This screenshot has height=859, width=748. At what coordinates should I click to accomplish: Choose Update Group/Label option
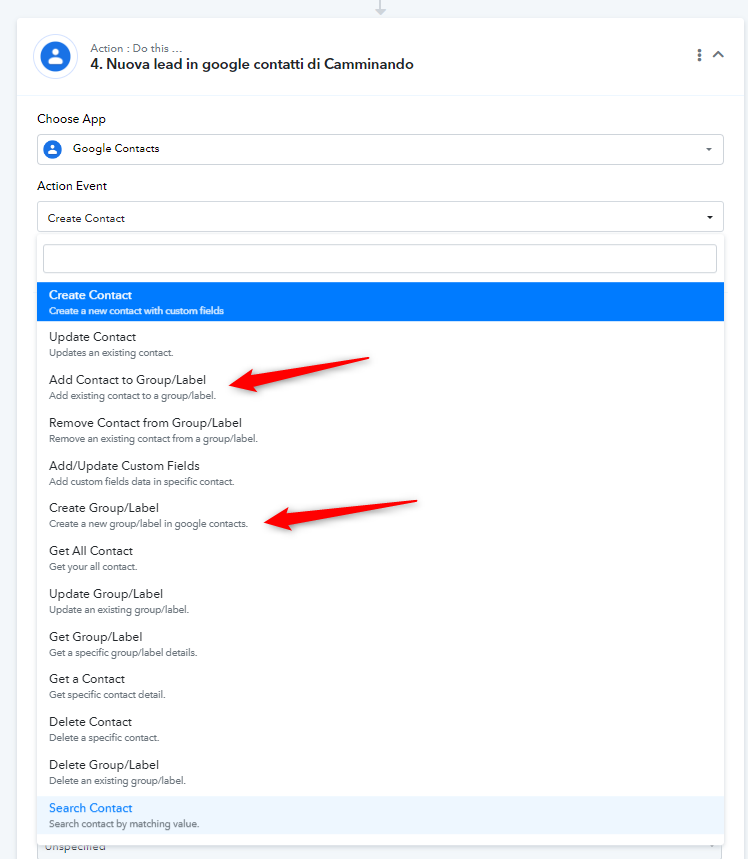pos(380,601)
